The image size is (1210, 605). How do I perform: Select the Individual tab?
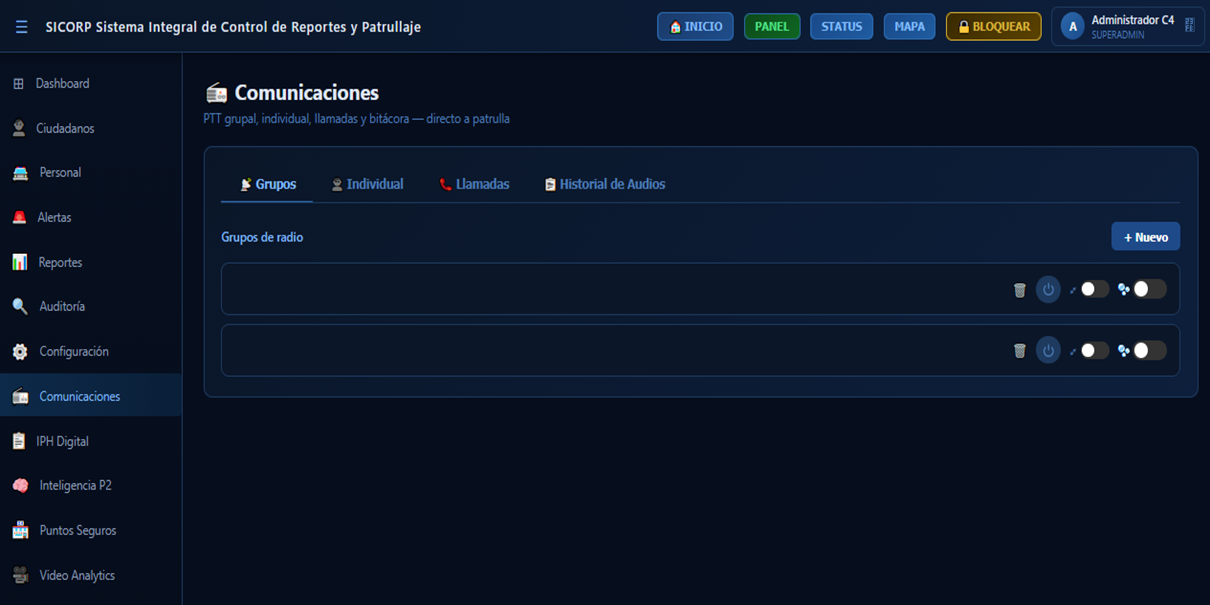click(x=367, y=184)
